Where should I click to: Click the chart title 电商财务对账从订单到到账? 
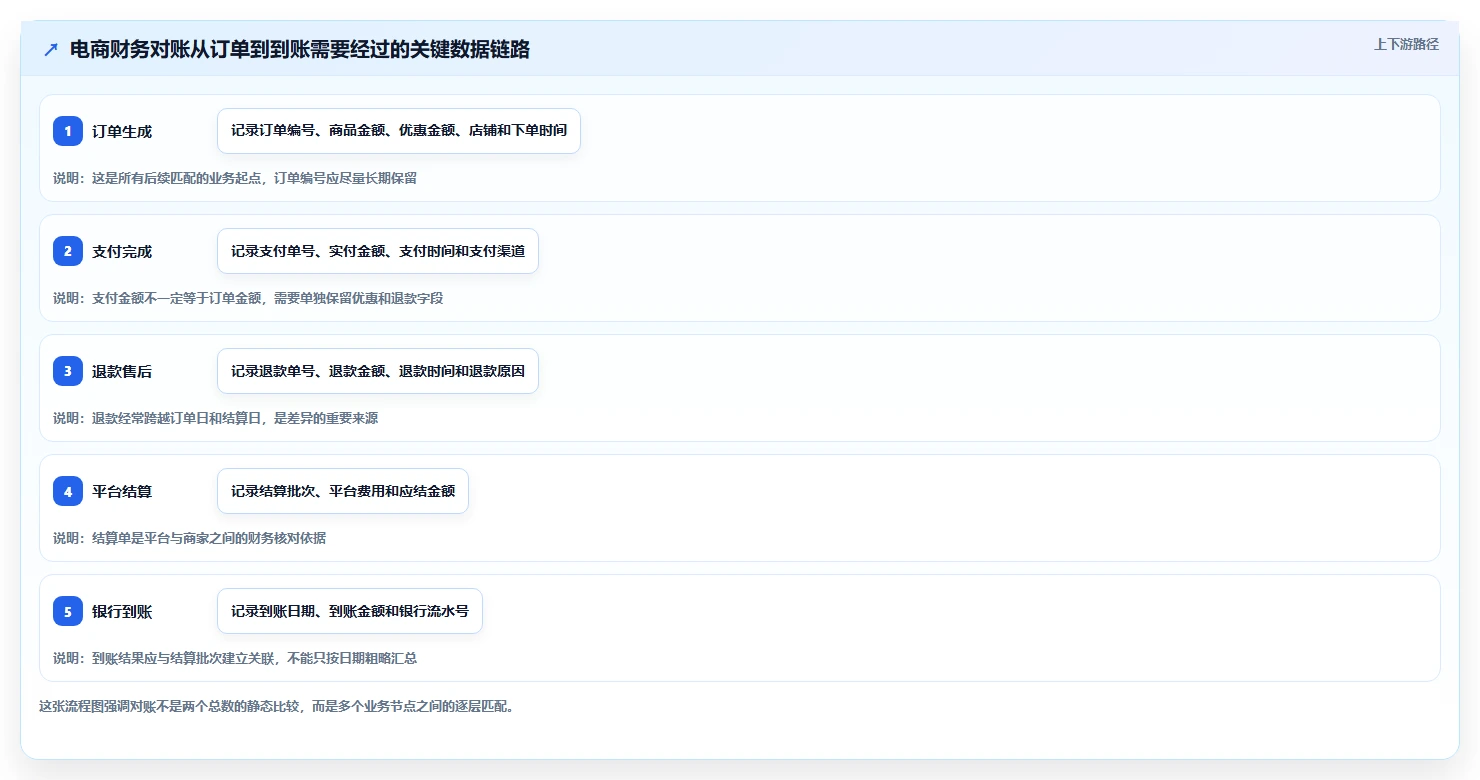[x=300, y=49]
